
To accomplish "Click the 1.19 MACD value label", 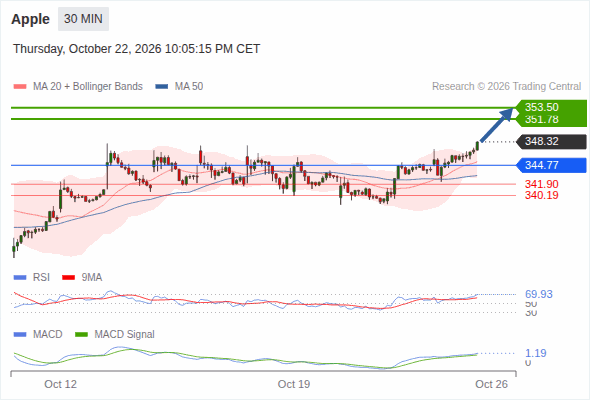I will pos(536,353).
